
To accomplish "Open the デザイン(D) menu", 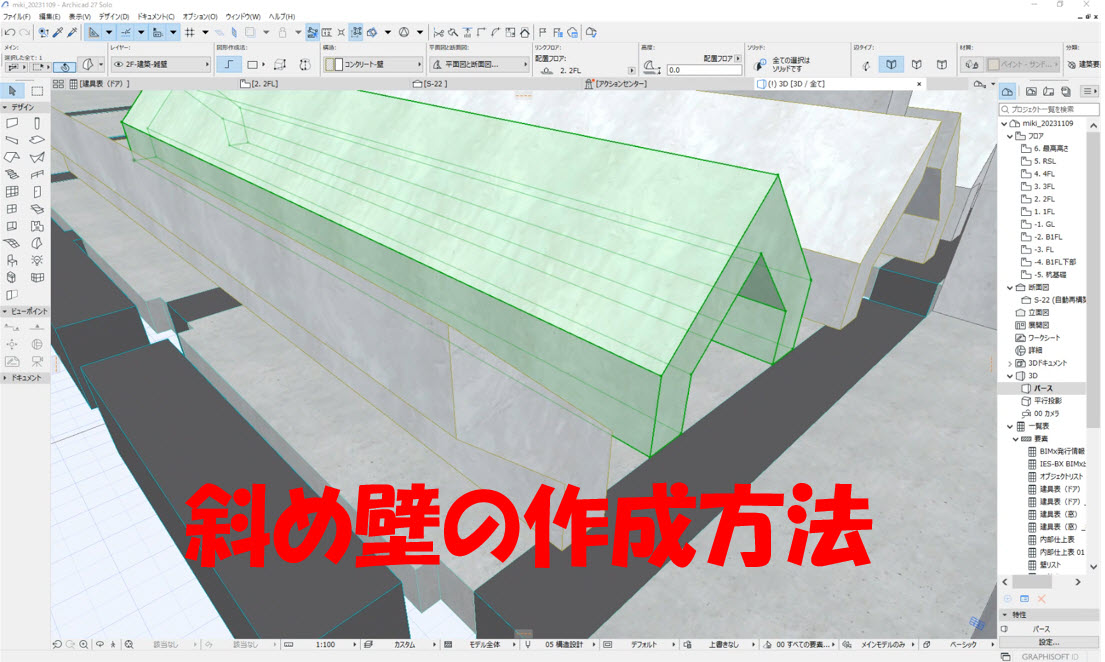I will coord(113,17).
